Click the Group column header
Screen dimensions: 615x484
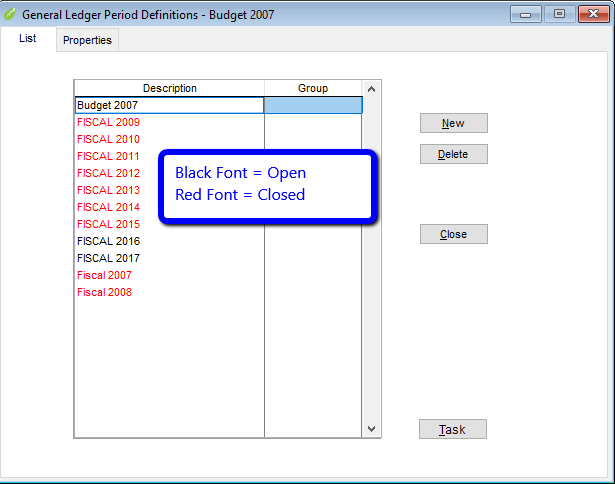tap(313, 88)
